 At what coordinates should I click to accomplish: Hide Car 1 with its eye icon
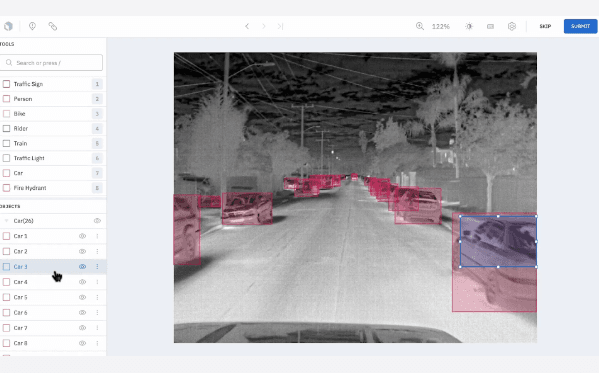click(82, 236)
